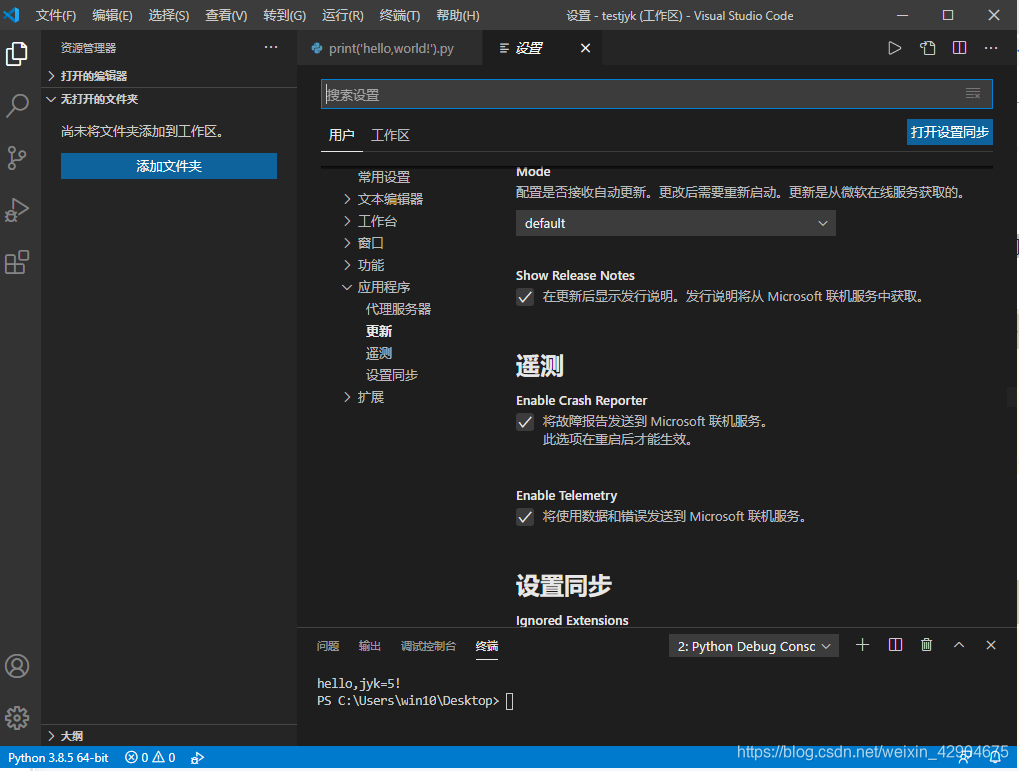Switch to 工作区 settings tab
The image size is (1019, 771).
click(x=390, y=135)
